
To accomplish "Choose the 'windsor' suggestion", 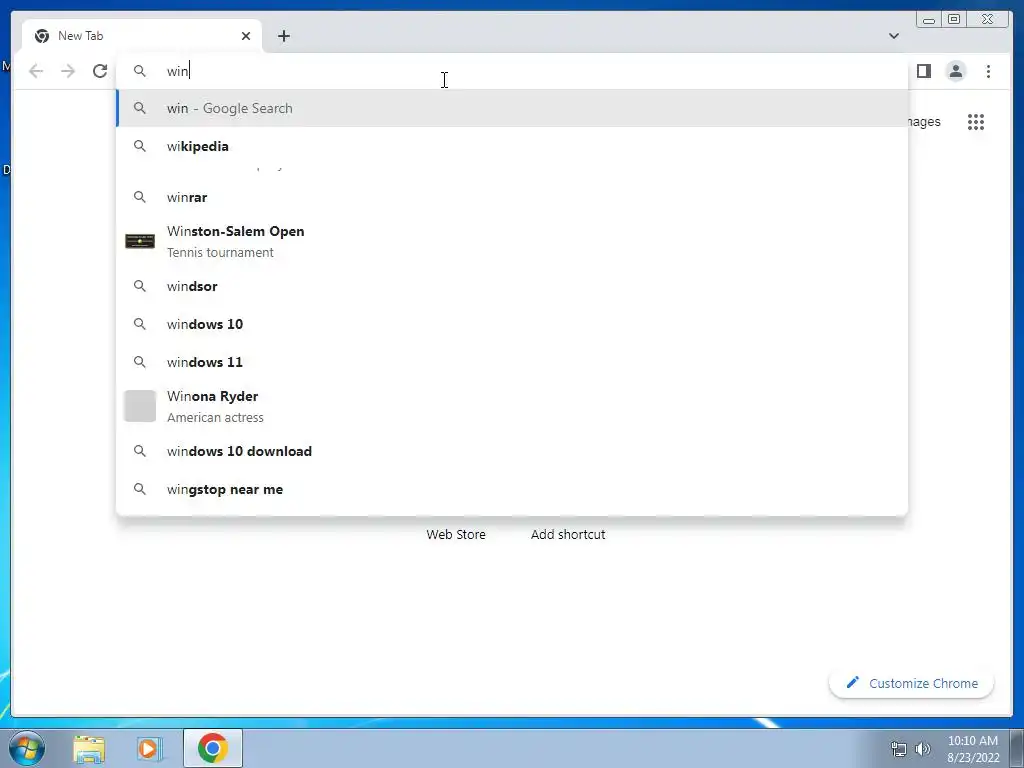I will pyautogui.click(x=512, y=286).
